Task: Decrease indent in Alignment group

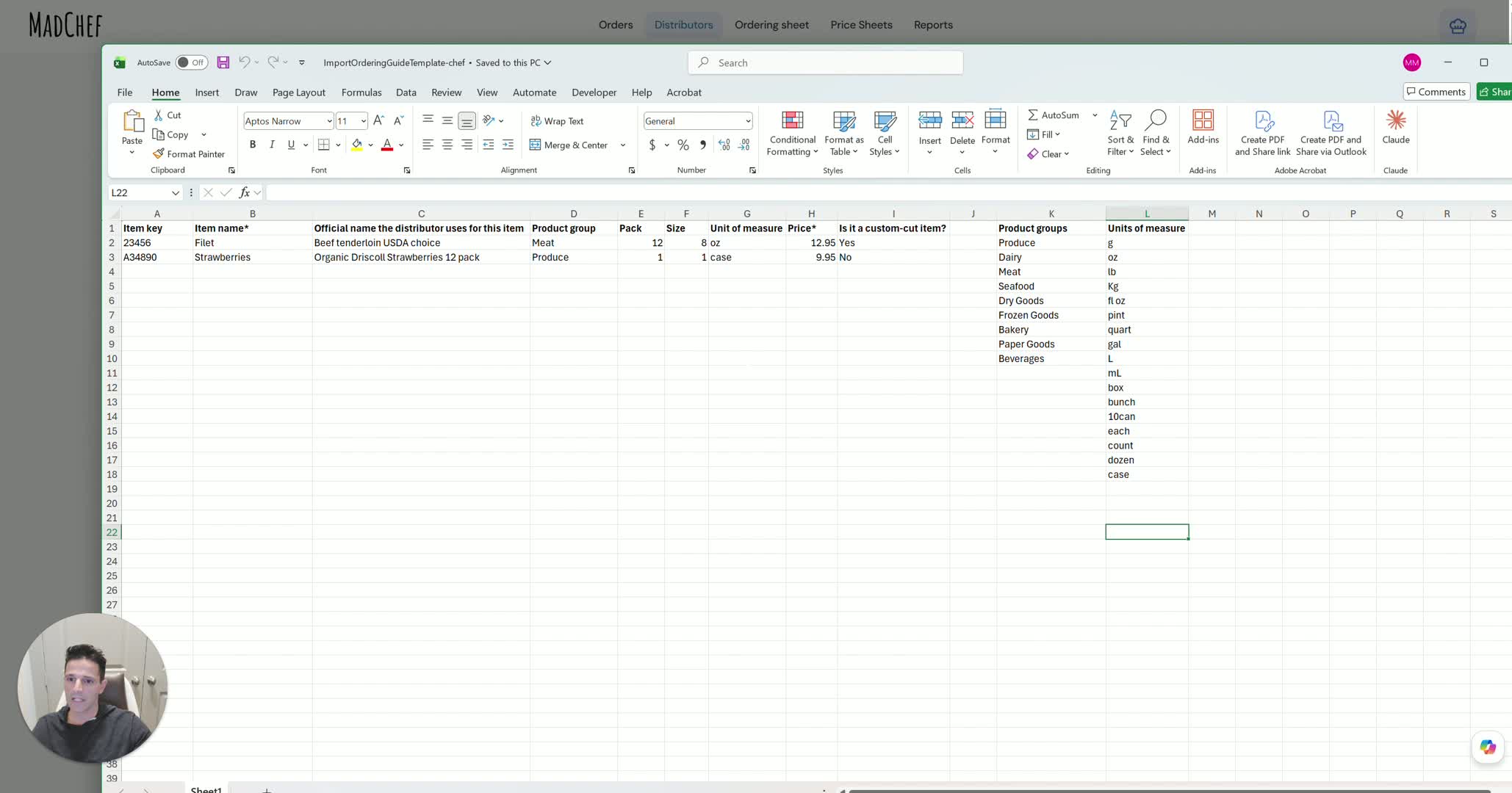Action: (x=489, y=145)
